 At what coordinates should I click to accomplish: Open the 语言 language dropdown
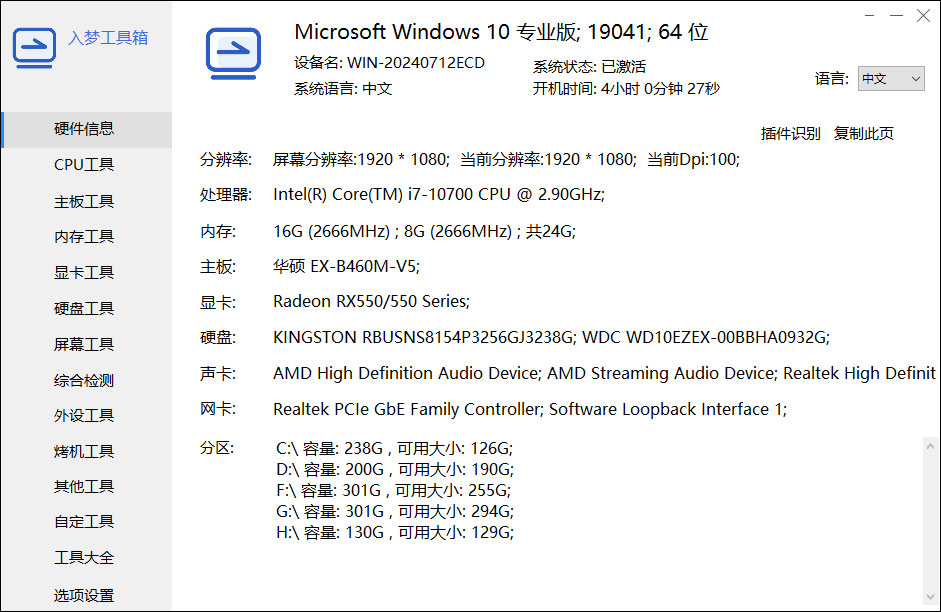pyautogui.click(x=890, y=79)
